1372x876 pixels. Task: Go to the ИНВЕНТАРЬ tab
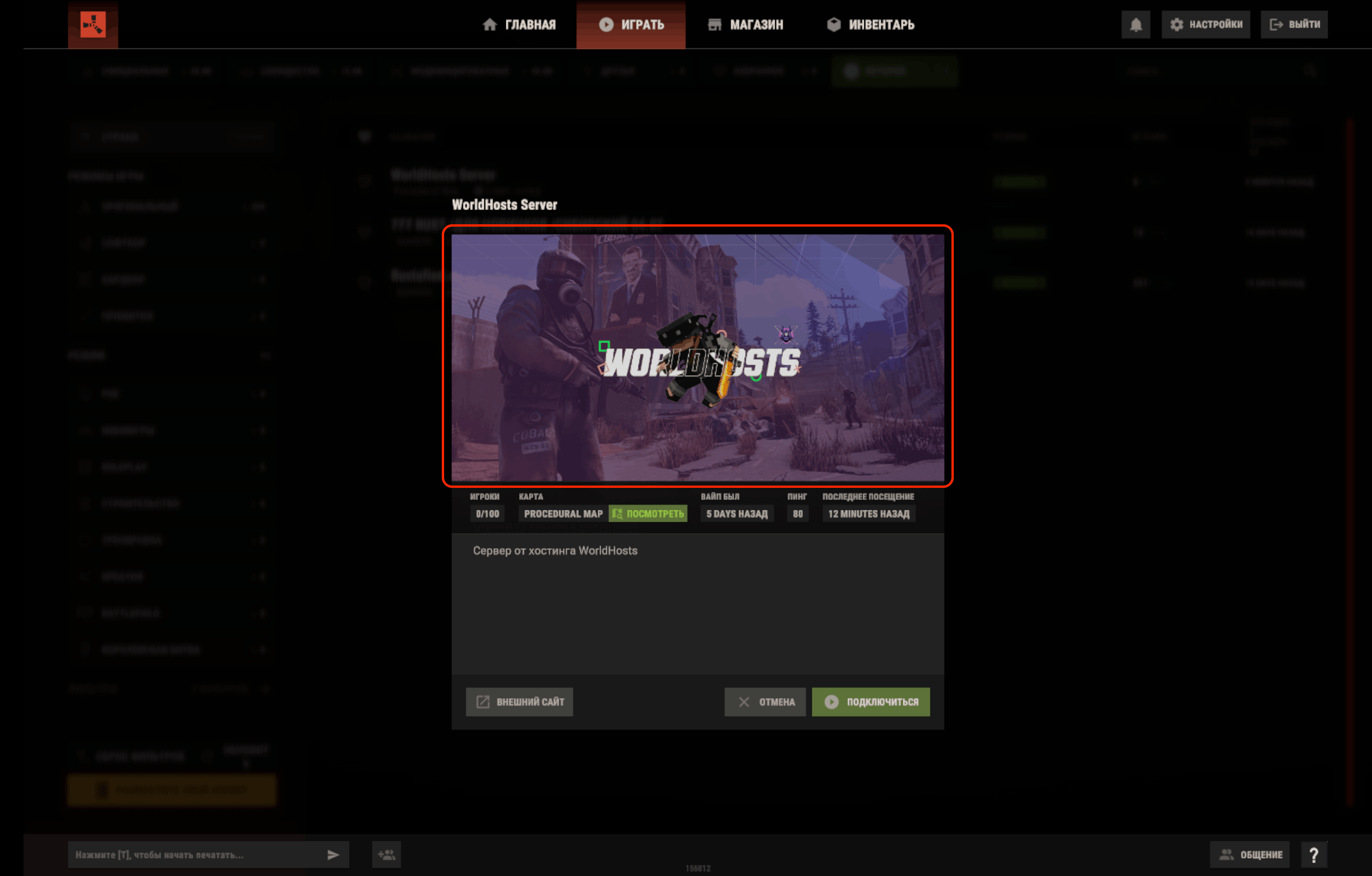pos(871,24)
